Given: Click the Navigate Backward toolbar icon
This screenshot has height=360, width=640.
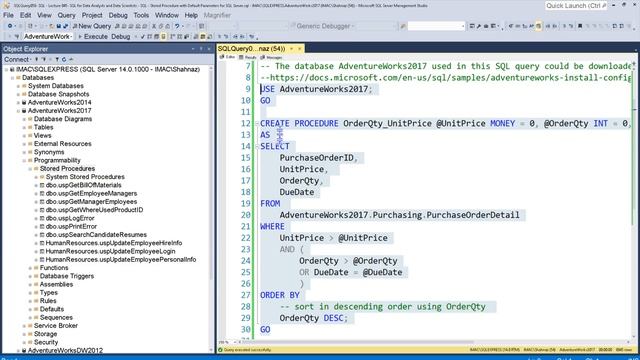Looking at the screenshot, I should [x=10, y=26].
